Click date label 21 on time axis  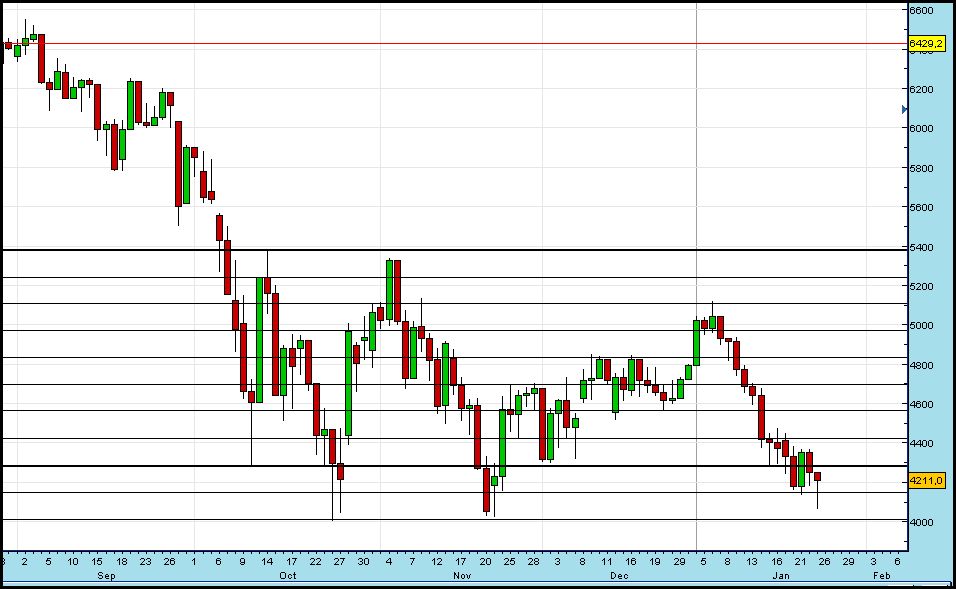(801, 562)
